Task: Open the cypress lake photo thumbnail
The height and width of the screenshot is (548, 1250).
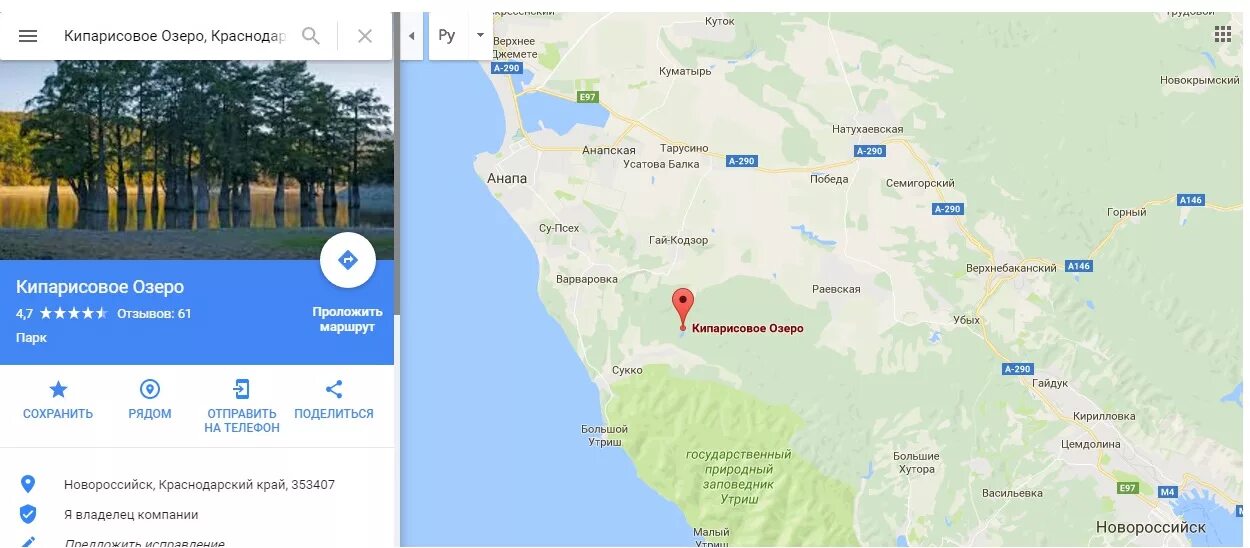Action: 197,160
